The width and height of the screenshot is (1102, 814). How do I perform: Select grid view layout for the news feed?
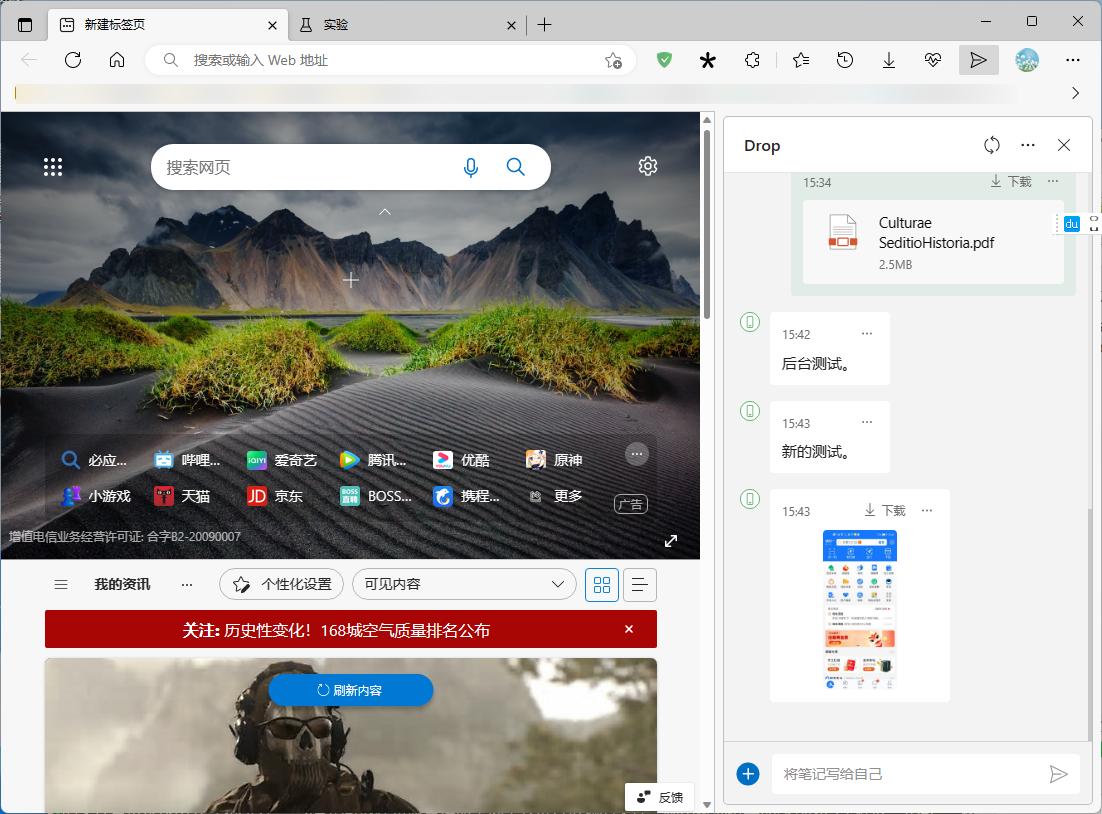[x=602, y=584]
